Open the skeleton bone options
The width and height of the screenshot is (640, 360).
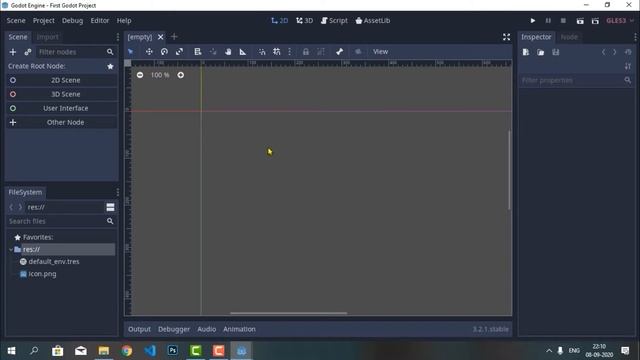point(340,52)
